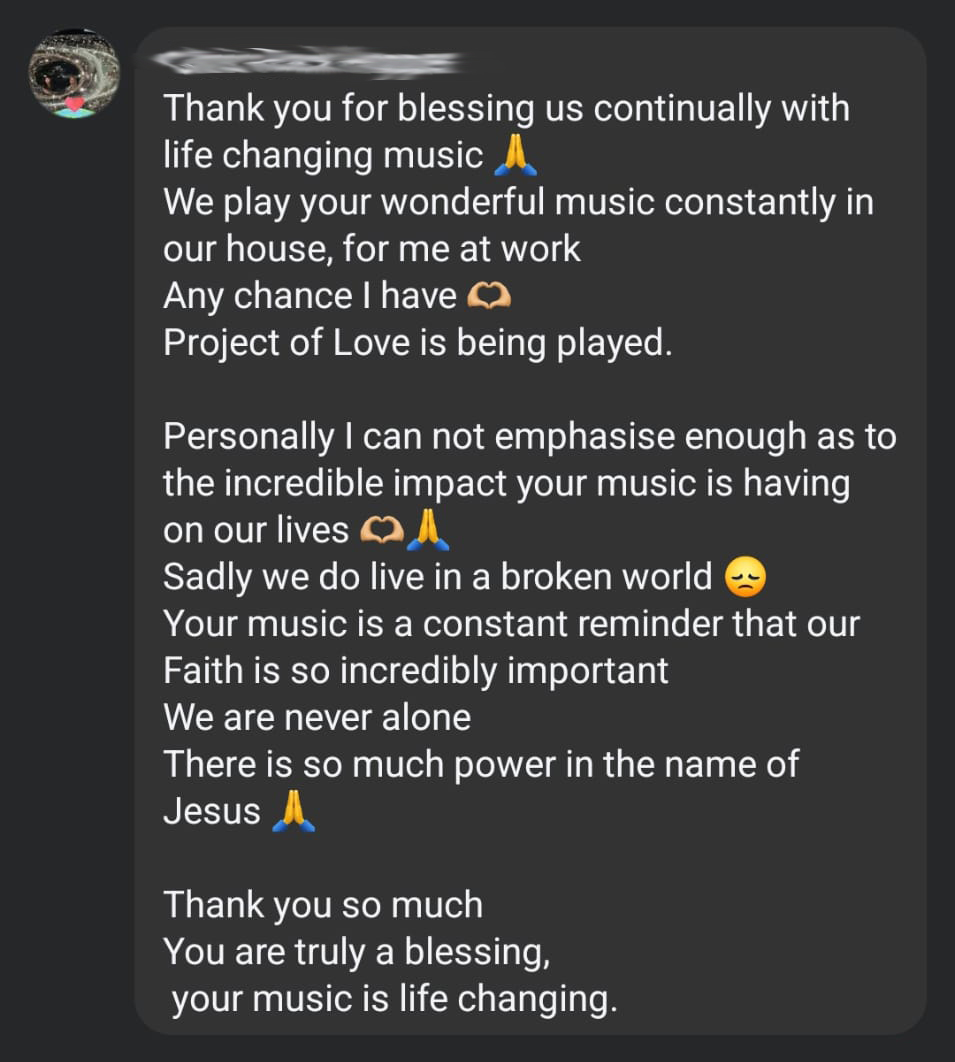Click praying hands emoji next to 'on our lives'
The width and height of the screenshot is (955, 1062).
(429, 531)
